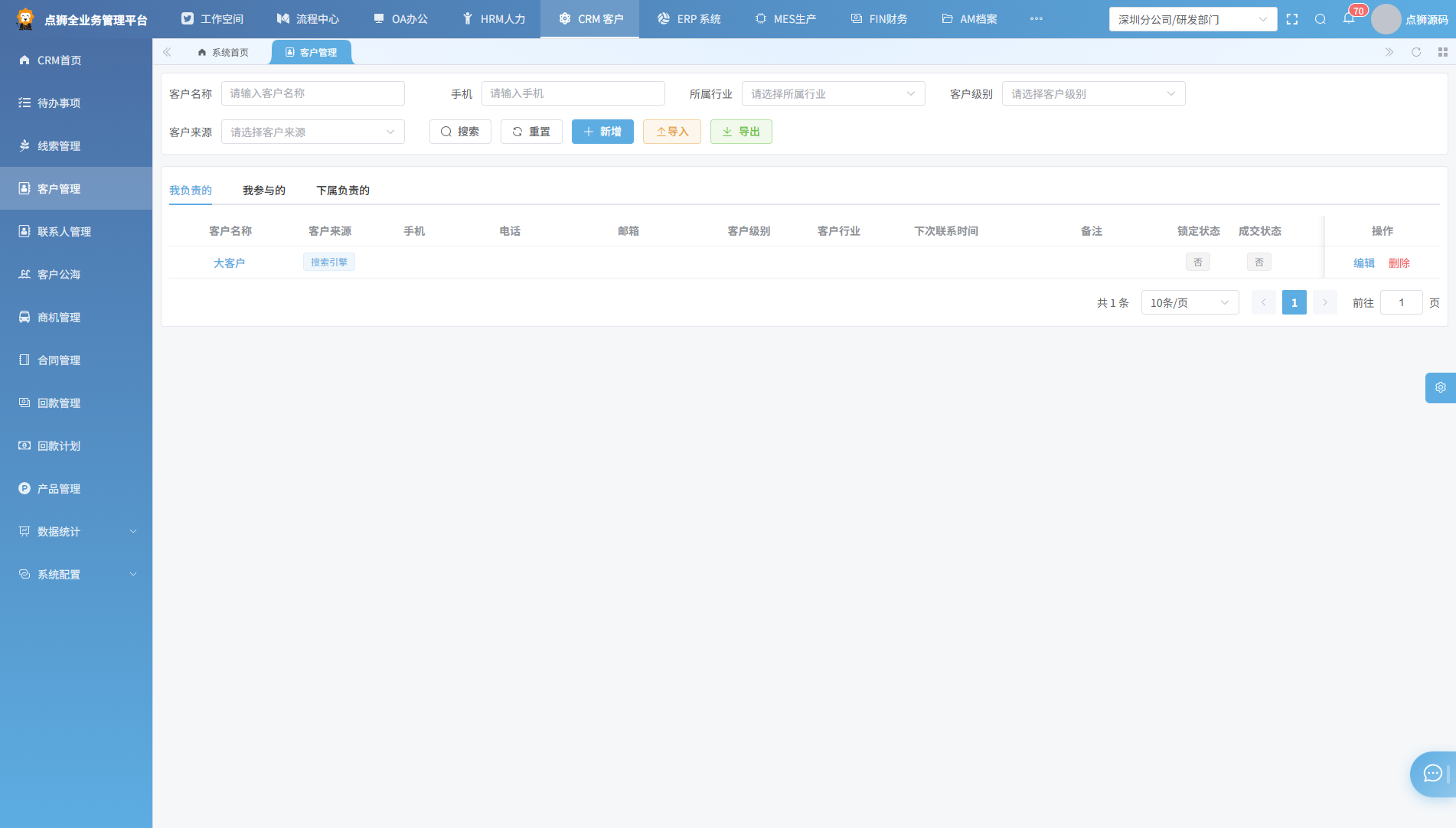This screenshot has width=1456, height=828.
Task: Switch to the 下属负责的 tab
Action: [x=343, y=191]
